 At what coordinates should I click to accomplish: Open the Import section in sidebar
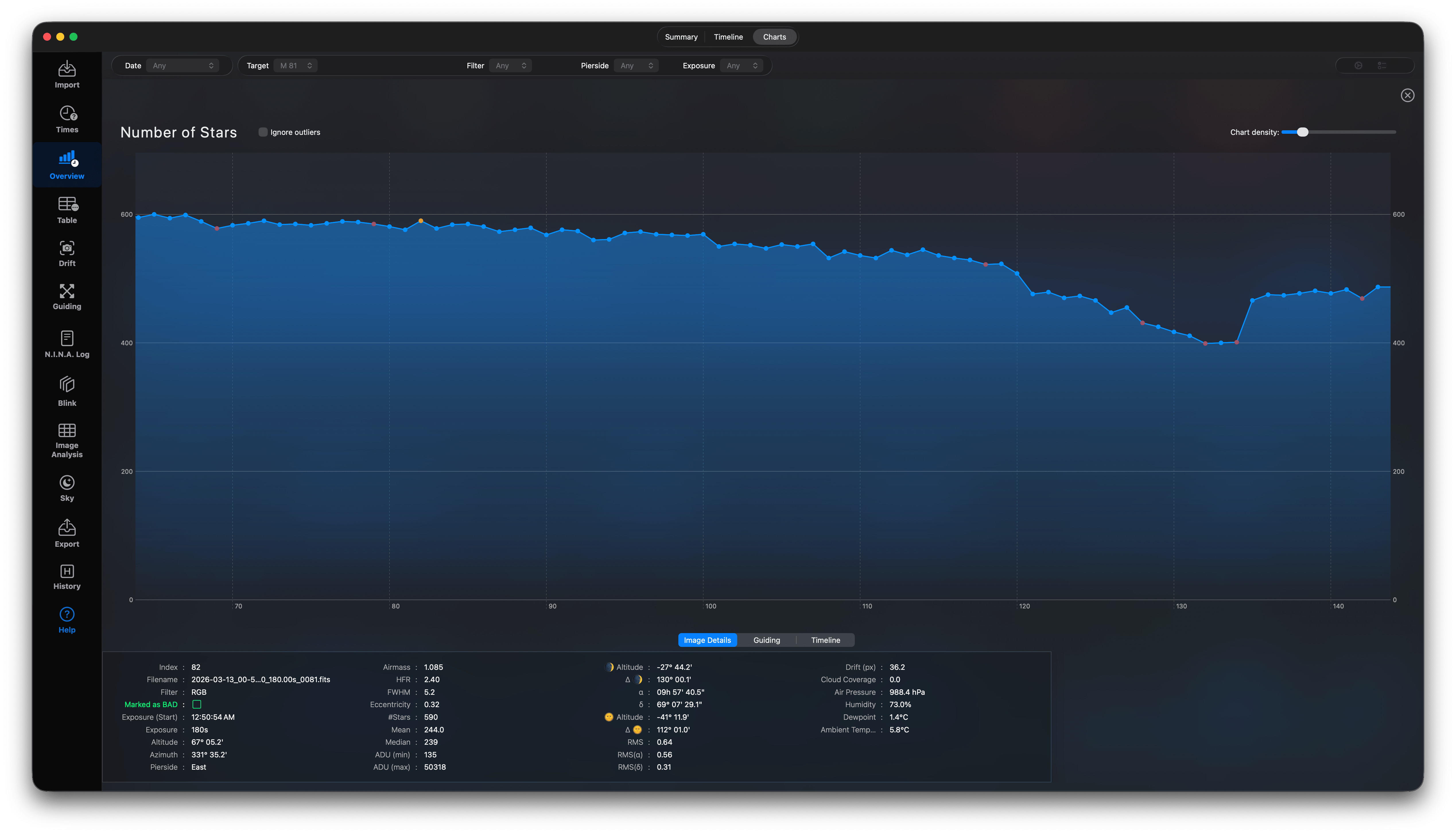coord(67,74)
